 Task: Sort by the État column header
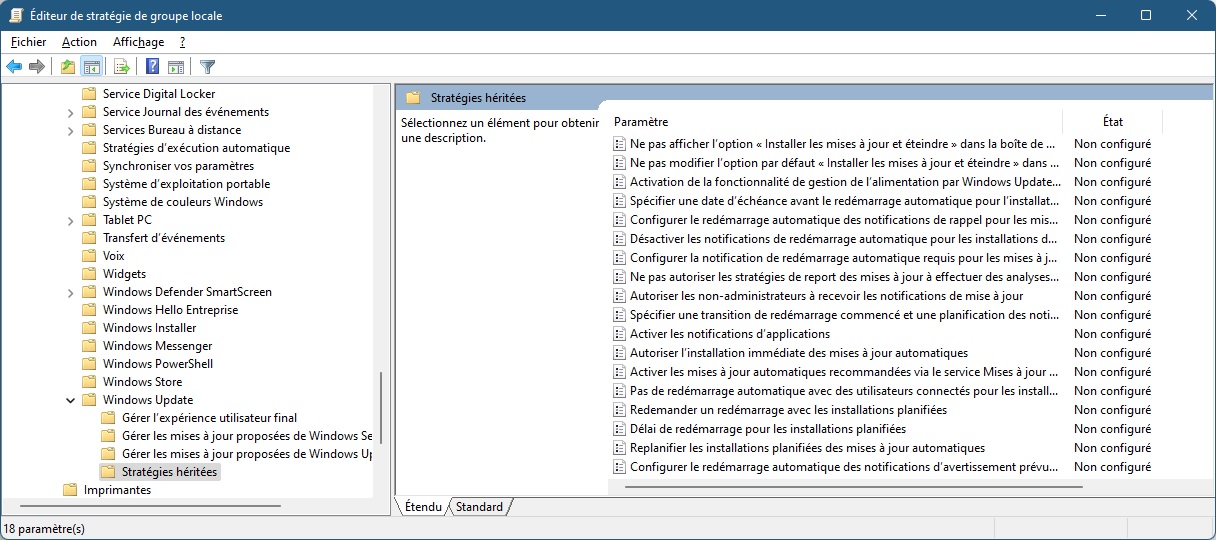pos(1112,122)
